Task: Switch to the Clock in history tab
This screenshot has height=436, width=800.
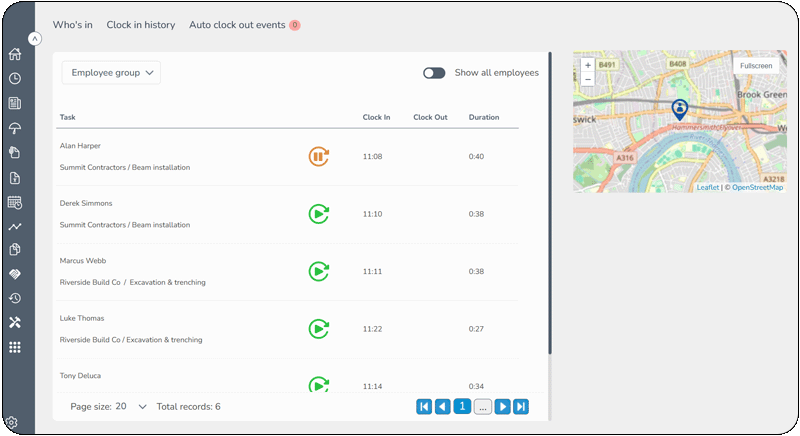Action: [141, 25]
